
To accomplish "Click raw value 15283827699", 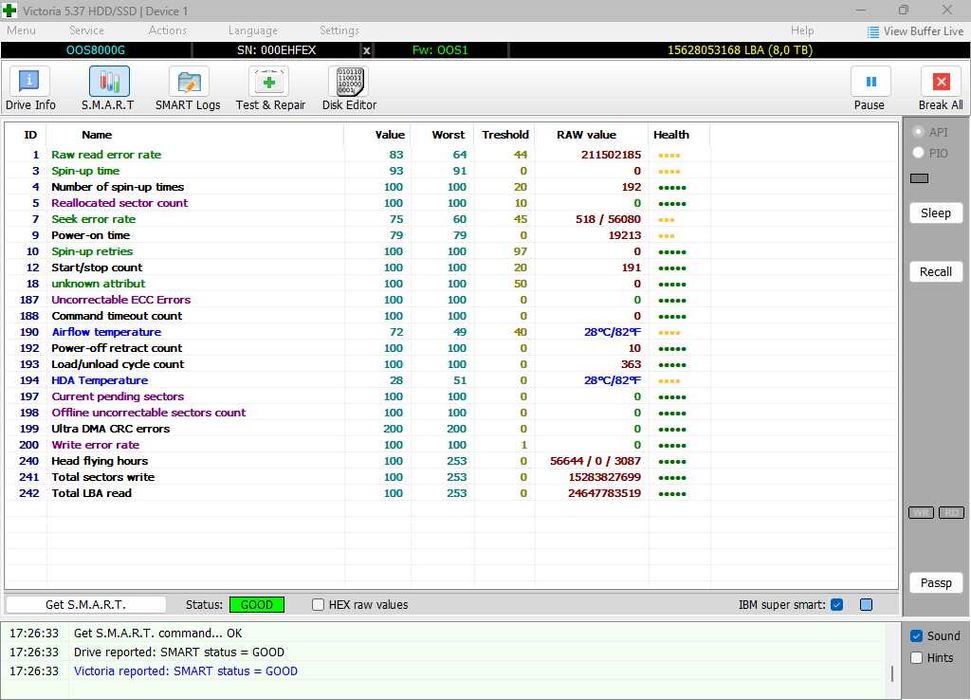I will (604, 477).
